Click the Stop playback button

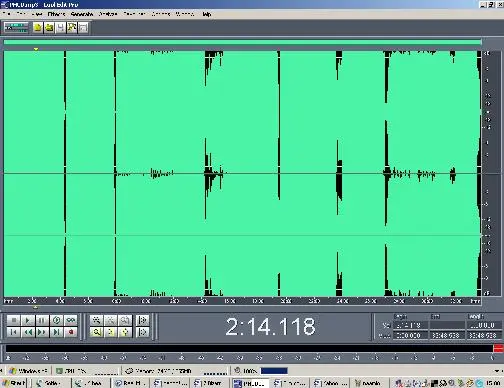tap(14, 320)
